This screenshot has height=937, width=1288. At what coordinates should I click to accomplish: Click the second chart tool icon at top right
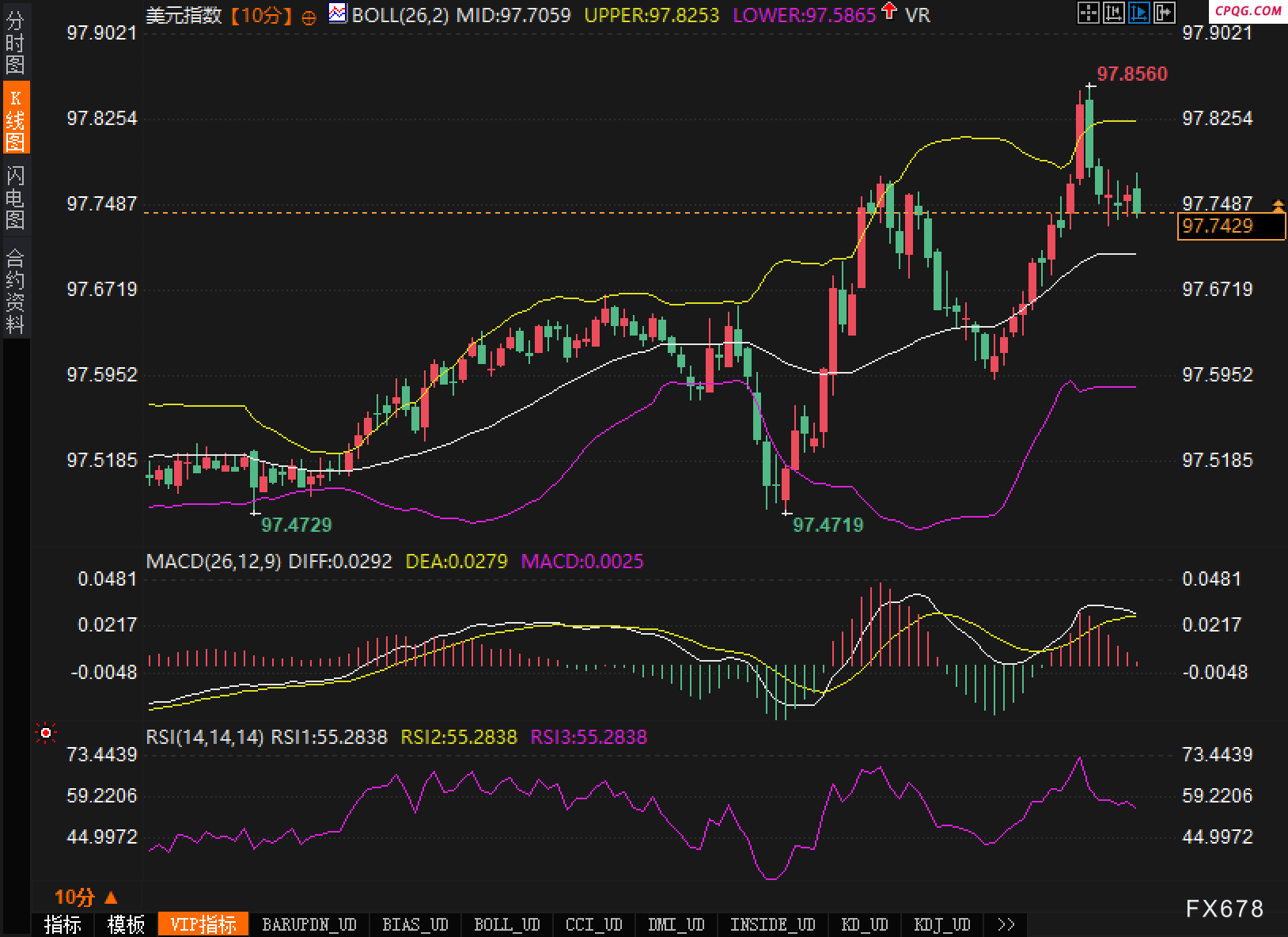pyautogui.click(x=1114, y=13)
